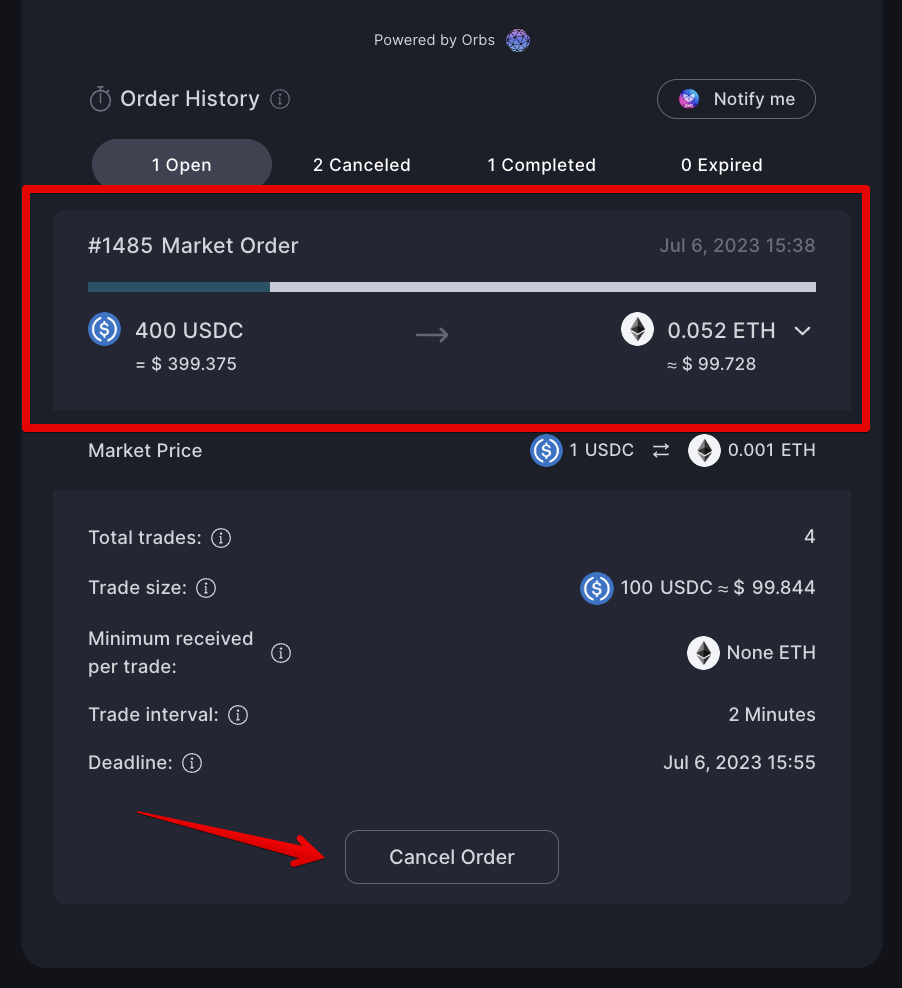Screen dimensions: 902x988
Task: Click the info icon beside Deadline
Action: 191,763
